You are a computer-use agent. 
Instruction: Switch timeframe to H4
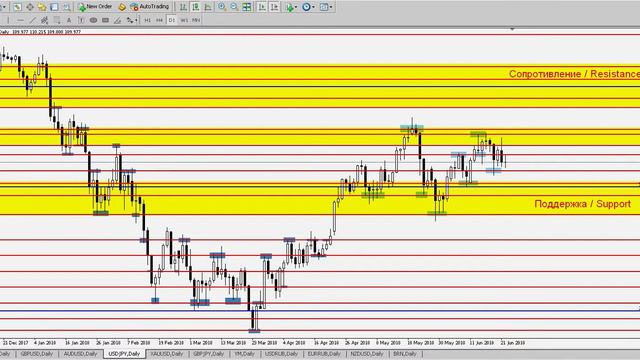tap(160, 20)
